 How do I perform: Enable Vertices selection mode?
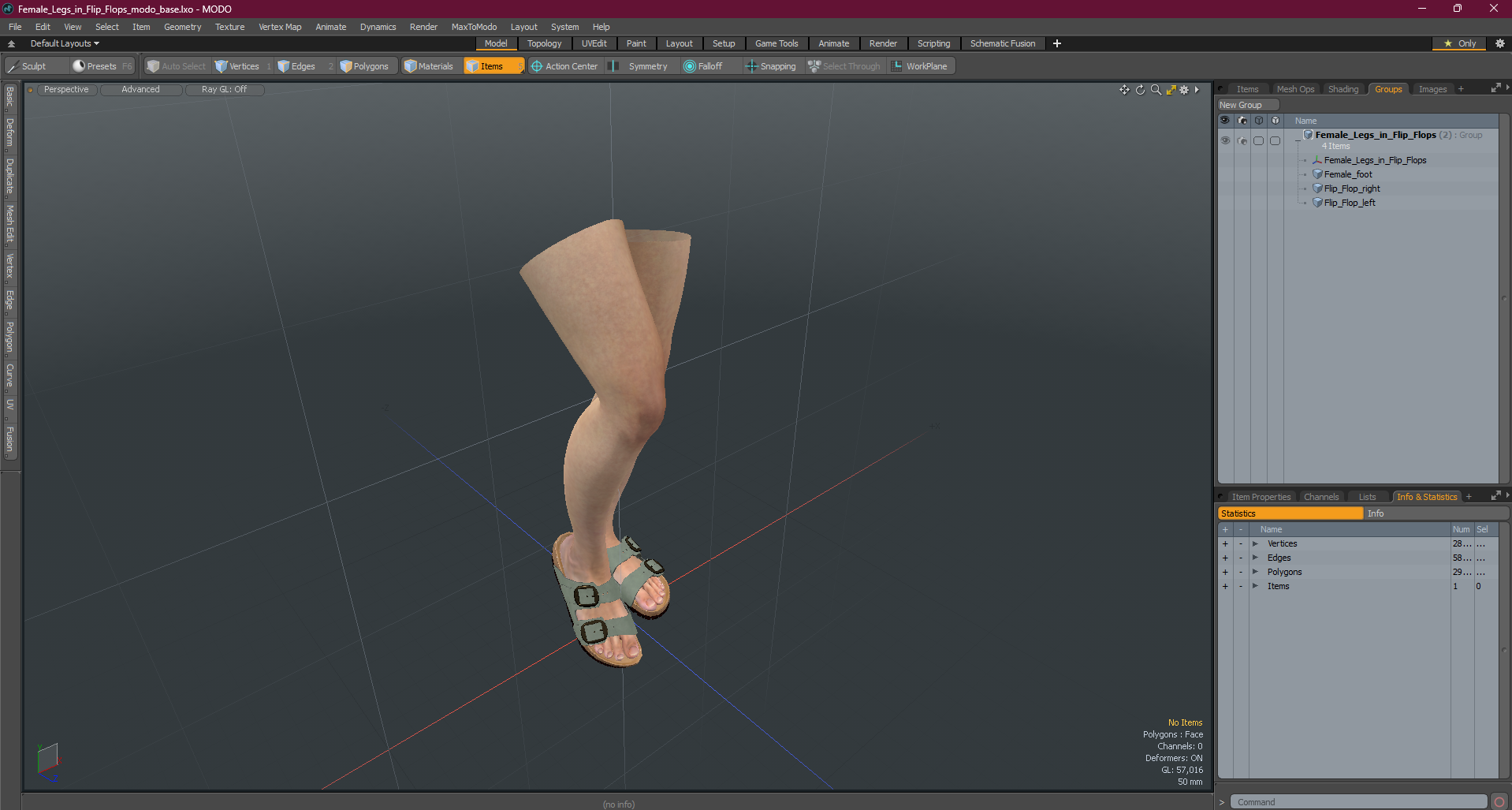(x=243, y=66)
